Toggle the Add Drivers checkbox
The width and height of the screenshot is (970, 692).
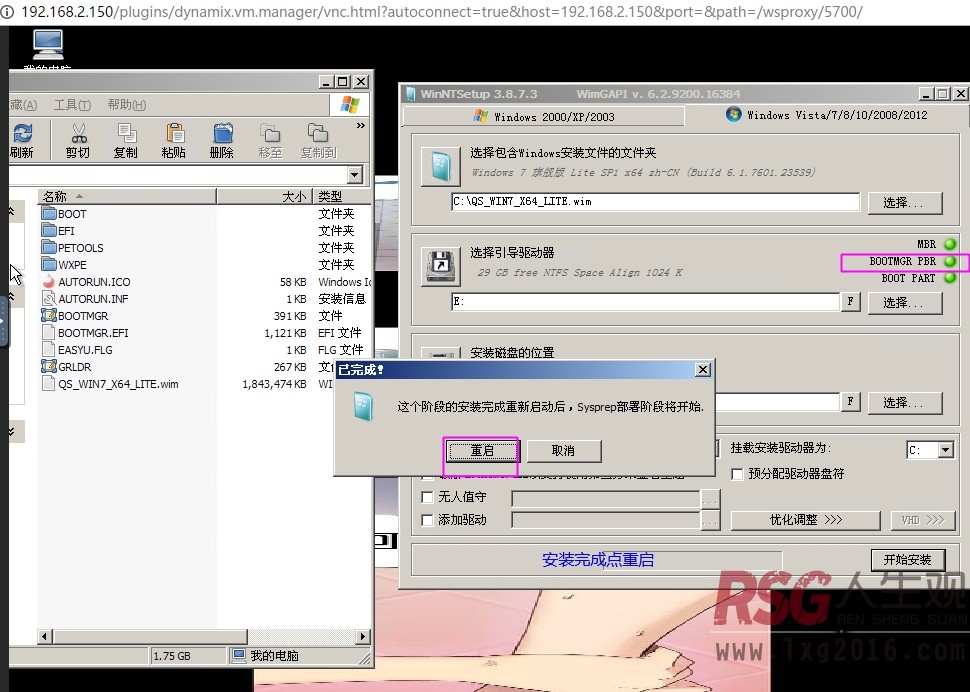pos(427,520)
